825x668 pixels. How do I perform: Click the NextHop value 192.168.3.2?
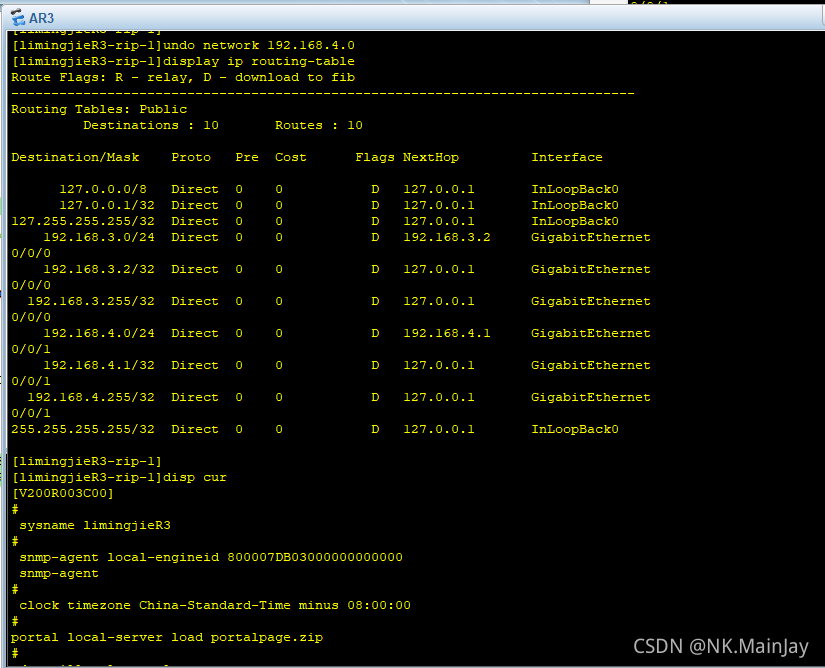(447, 237)
